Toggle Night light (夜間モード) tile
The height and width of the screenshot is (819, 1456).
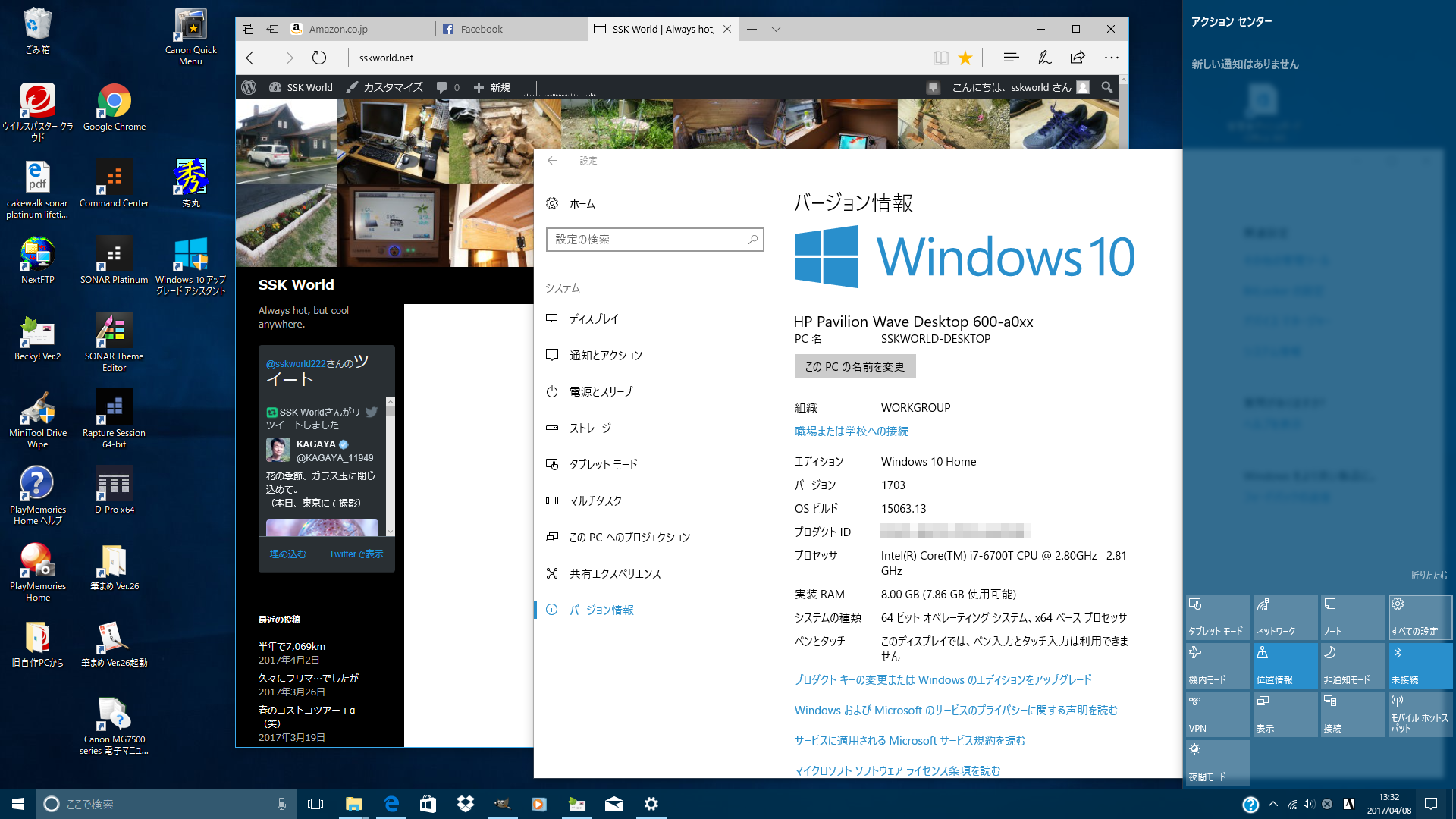point(1218,763)
